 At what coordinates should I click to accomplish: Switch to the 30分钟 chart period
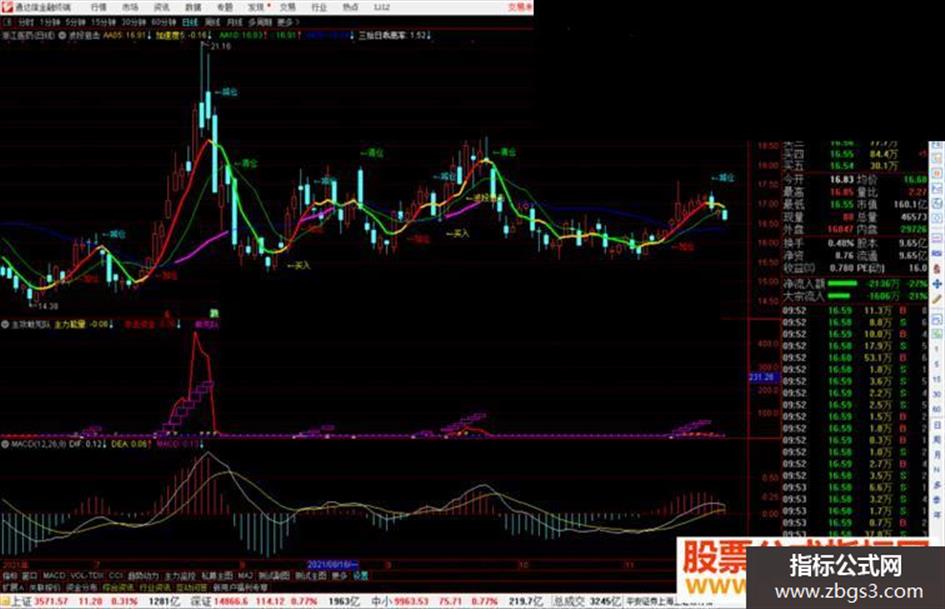(x=133, y=22)
